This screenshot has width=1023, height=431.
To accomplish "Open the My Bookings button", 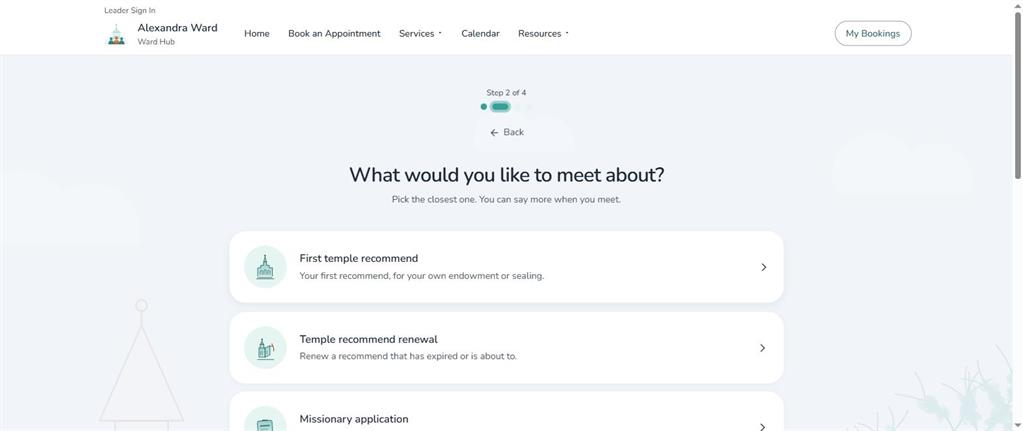I will coord(873,33).
